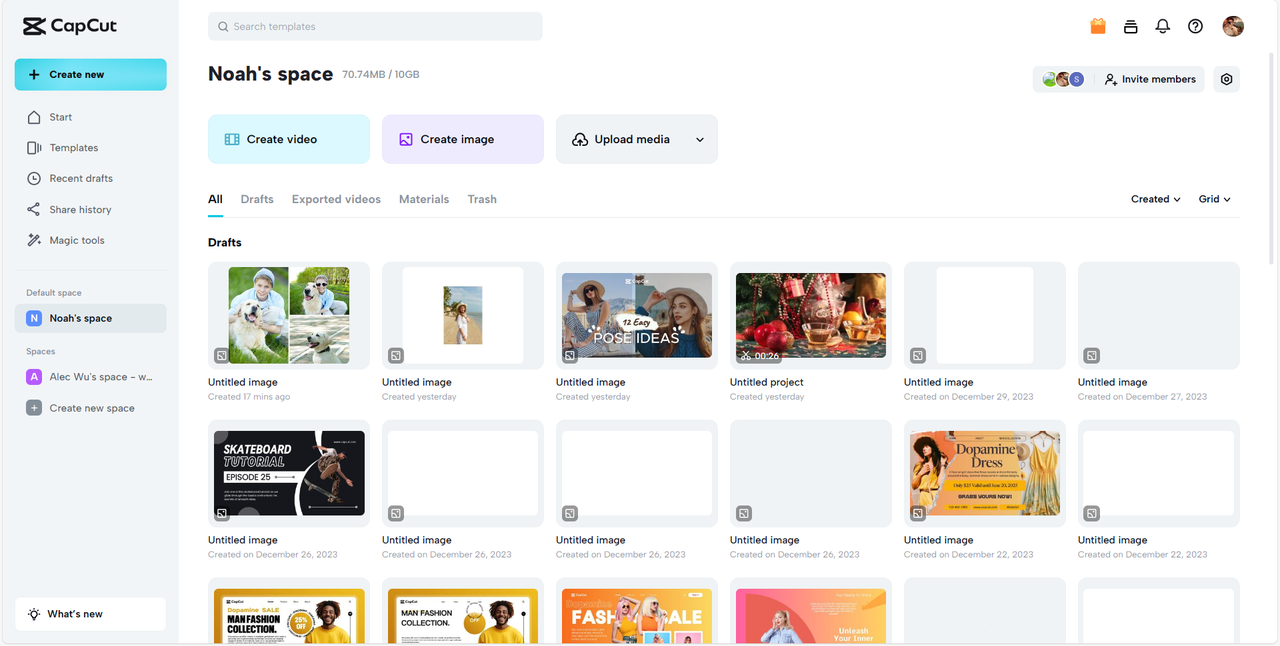Screen dimensions: 1280x646
Task: Open the help question mark icon
Action: pyautogui.click(x=1195, y=27)
